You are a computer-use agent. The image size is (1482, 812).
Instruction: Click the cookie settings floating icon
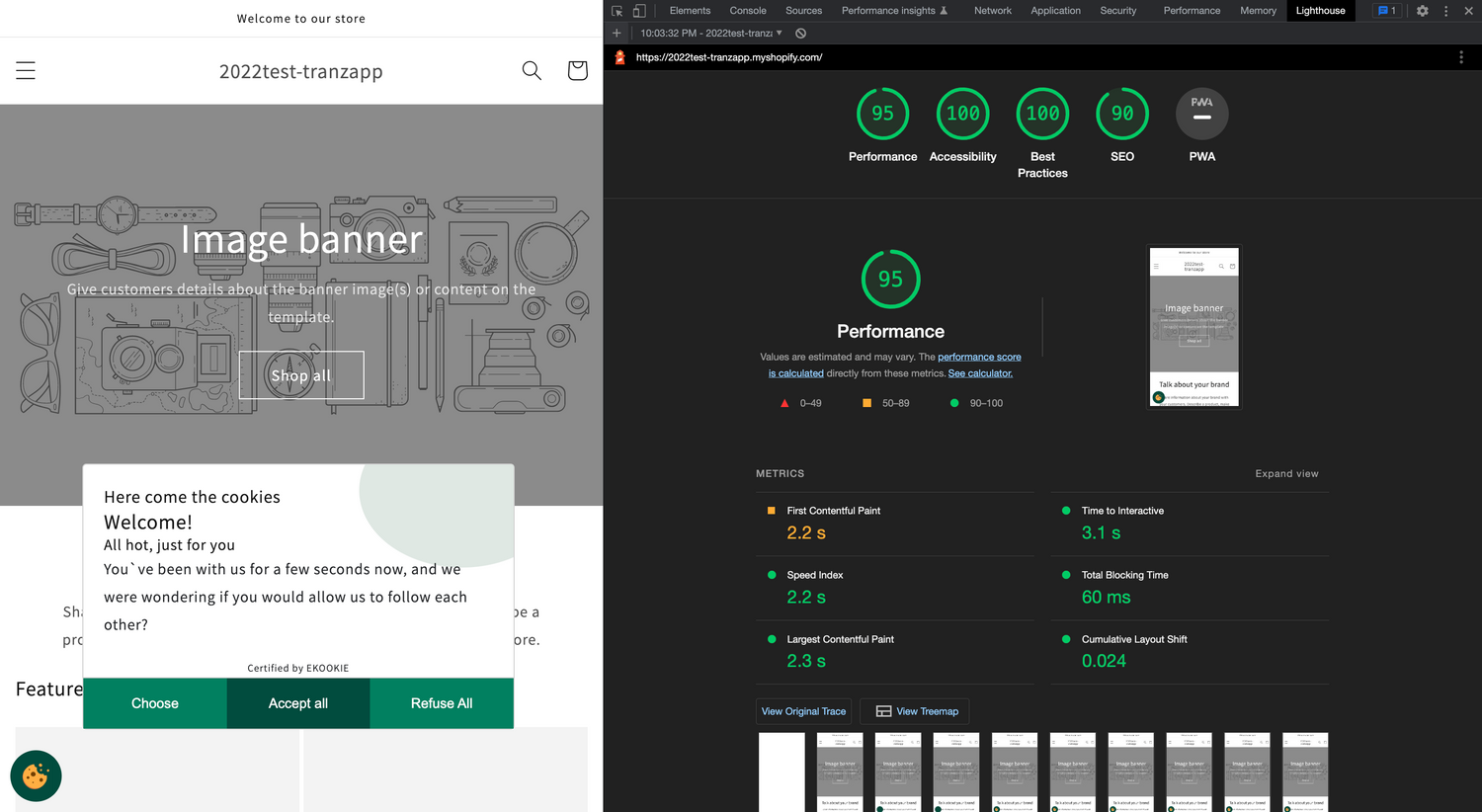click(x=37, y=776)
